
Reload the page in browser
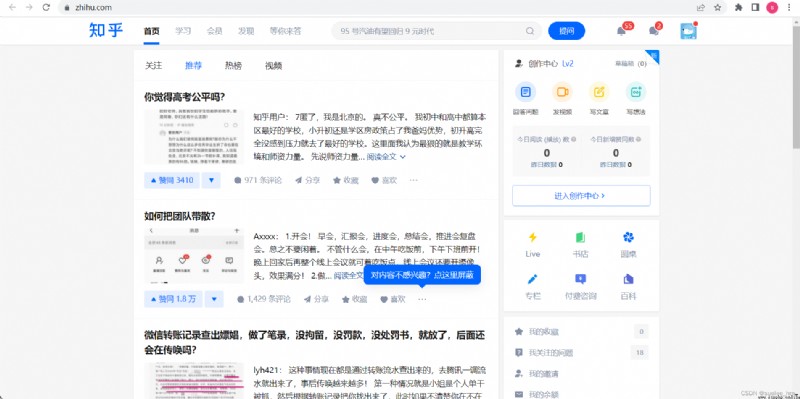point(46,7)
